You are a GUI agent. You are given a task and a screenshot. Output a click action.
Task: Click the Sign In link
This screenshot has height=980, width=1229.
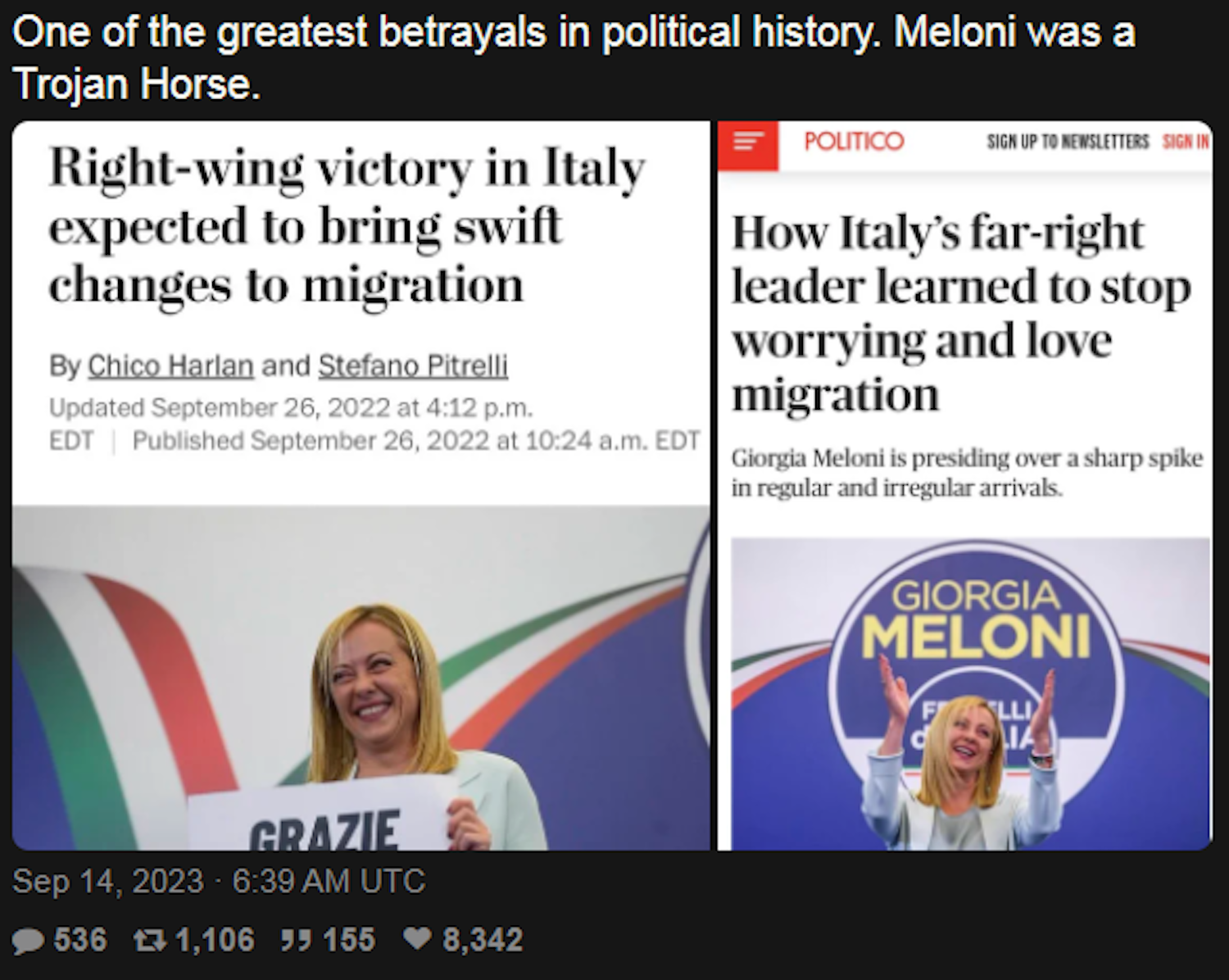pyautogui.click(x=1185, y=142)
